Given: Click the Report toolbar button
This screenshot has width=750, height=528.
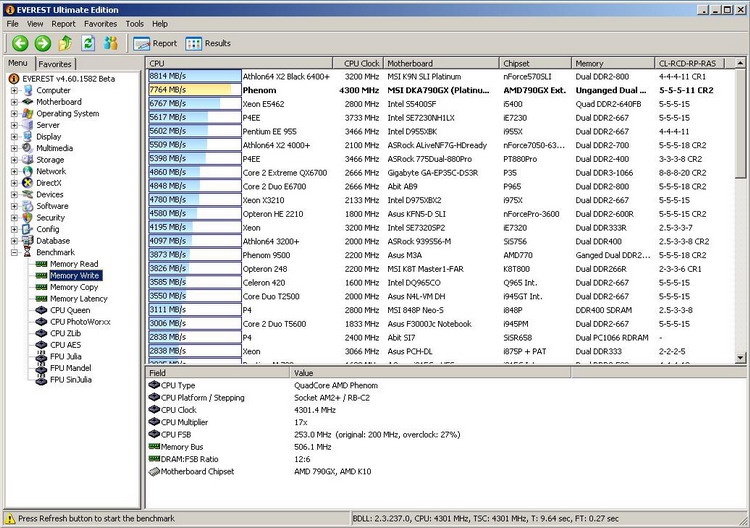Looking at the screenshot, I should 155,44.
